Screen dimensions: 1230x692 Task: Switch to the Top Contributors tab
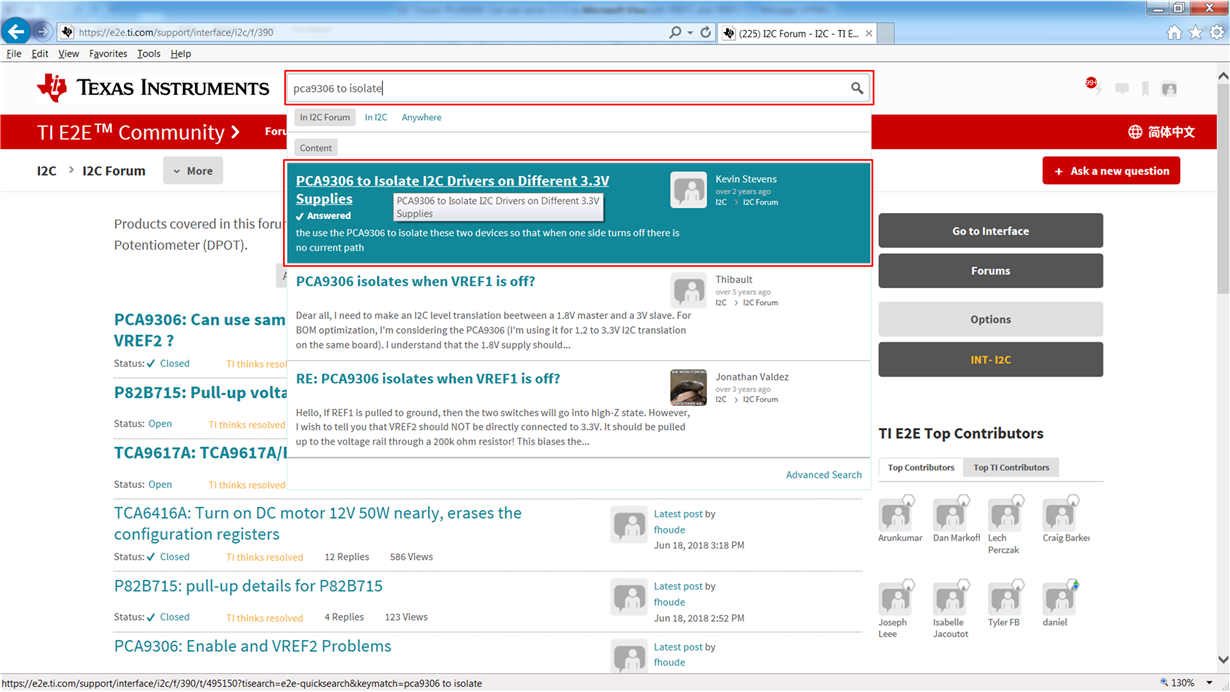pos(921,468)
